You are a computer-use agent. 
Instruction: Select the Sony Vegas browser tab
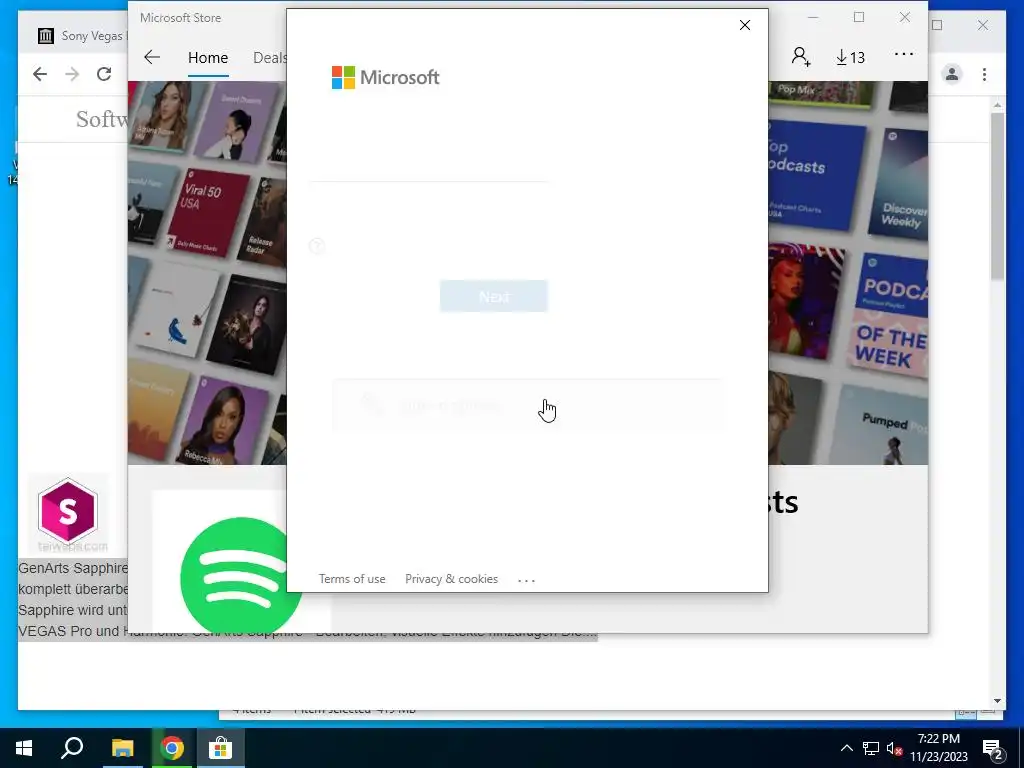pyautogui.click(x=82, y=35)
